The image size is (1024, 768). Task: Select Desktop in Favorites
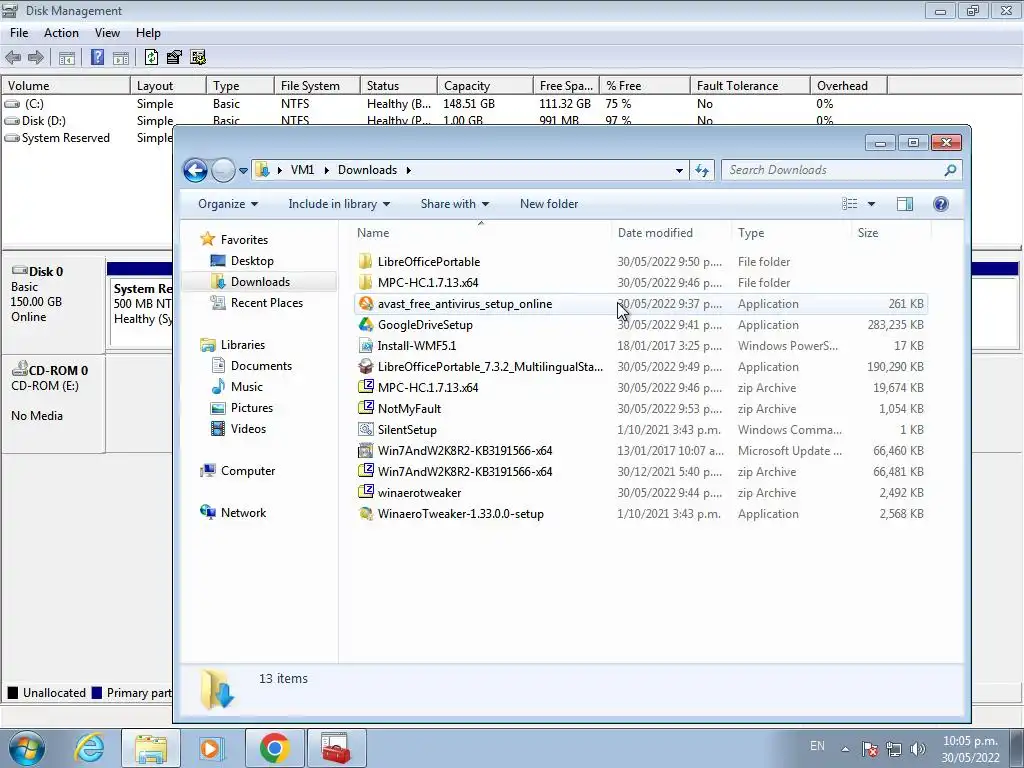[x=251, y=261]
